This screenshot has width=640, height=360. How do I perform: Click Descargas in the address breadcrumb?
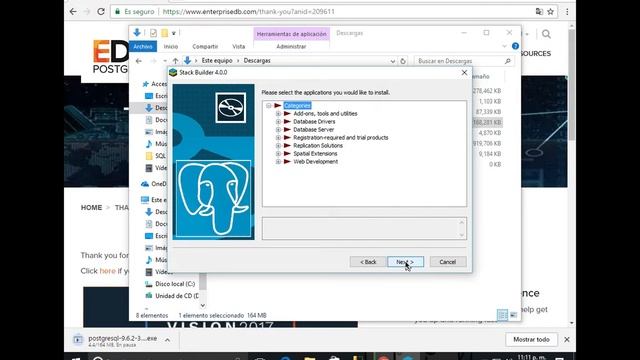coord(257,61)
